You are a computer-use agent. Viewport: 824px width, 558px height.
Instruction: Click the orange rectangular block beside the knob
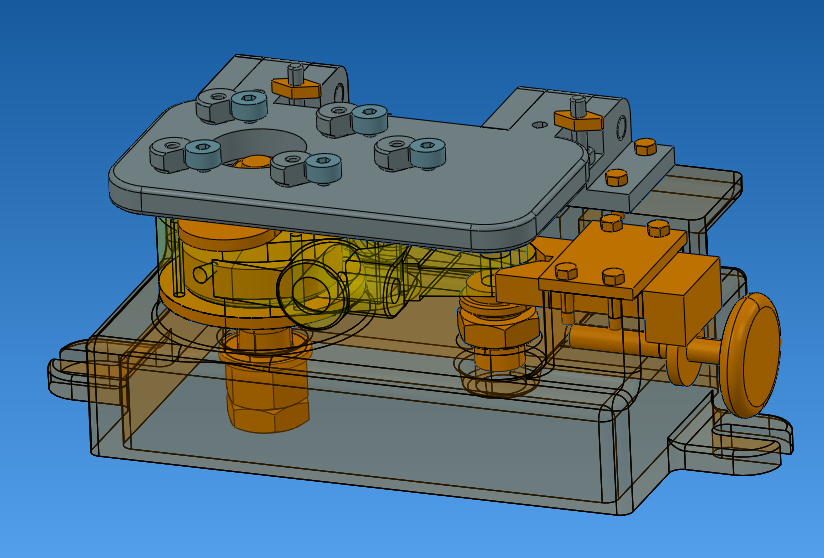click(680, 298)
